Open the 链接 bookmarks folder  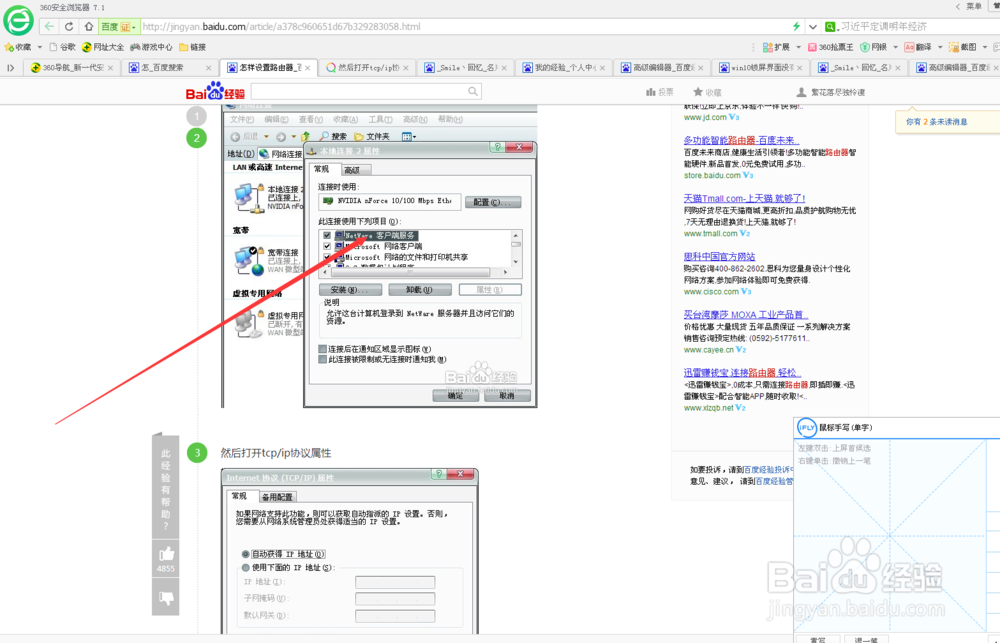[x=193, y=47]
